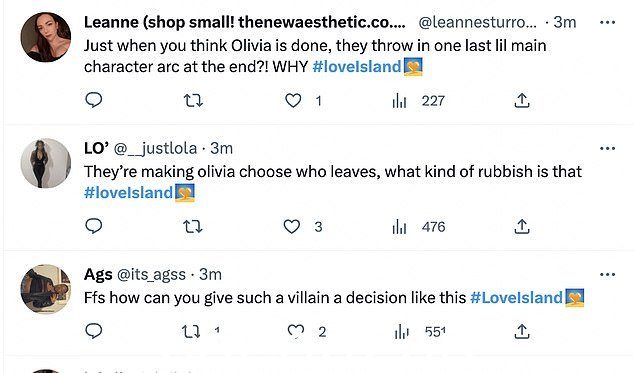The height and width of the screenshot is (373, 634).
Task: Like the LO' tweet with 3 likes
Action: [292, 227]
